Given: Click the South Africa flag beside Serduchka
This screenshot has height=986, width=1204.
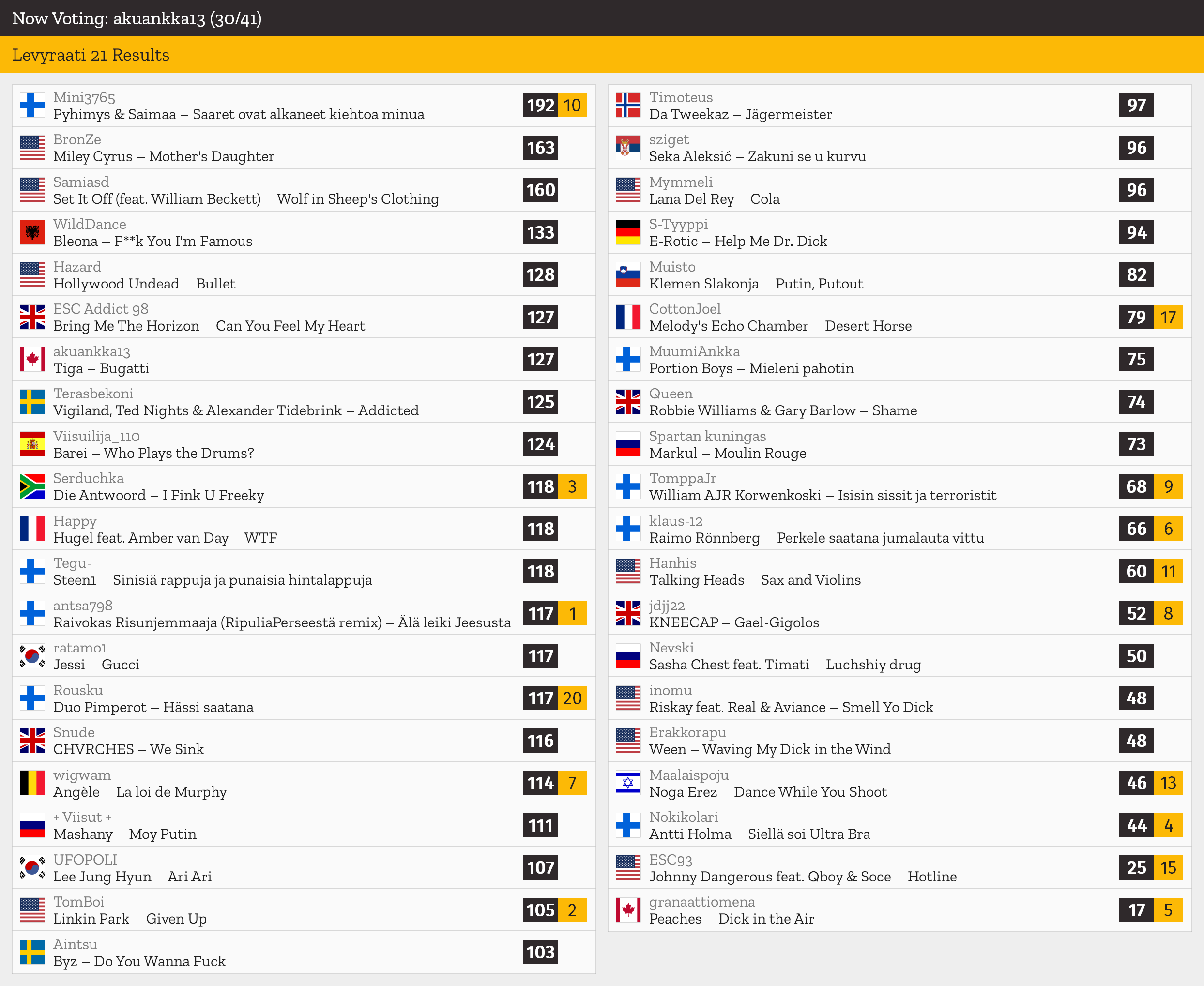Looking at the screenshot, I should click(x=32, y=486).
